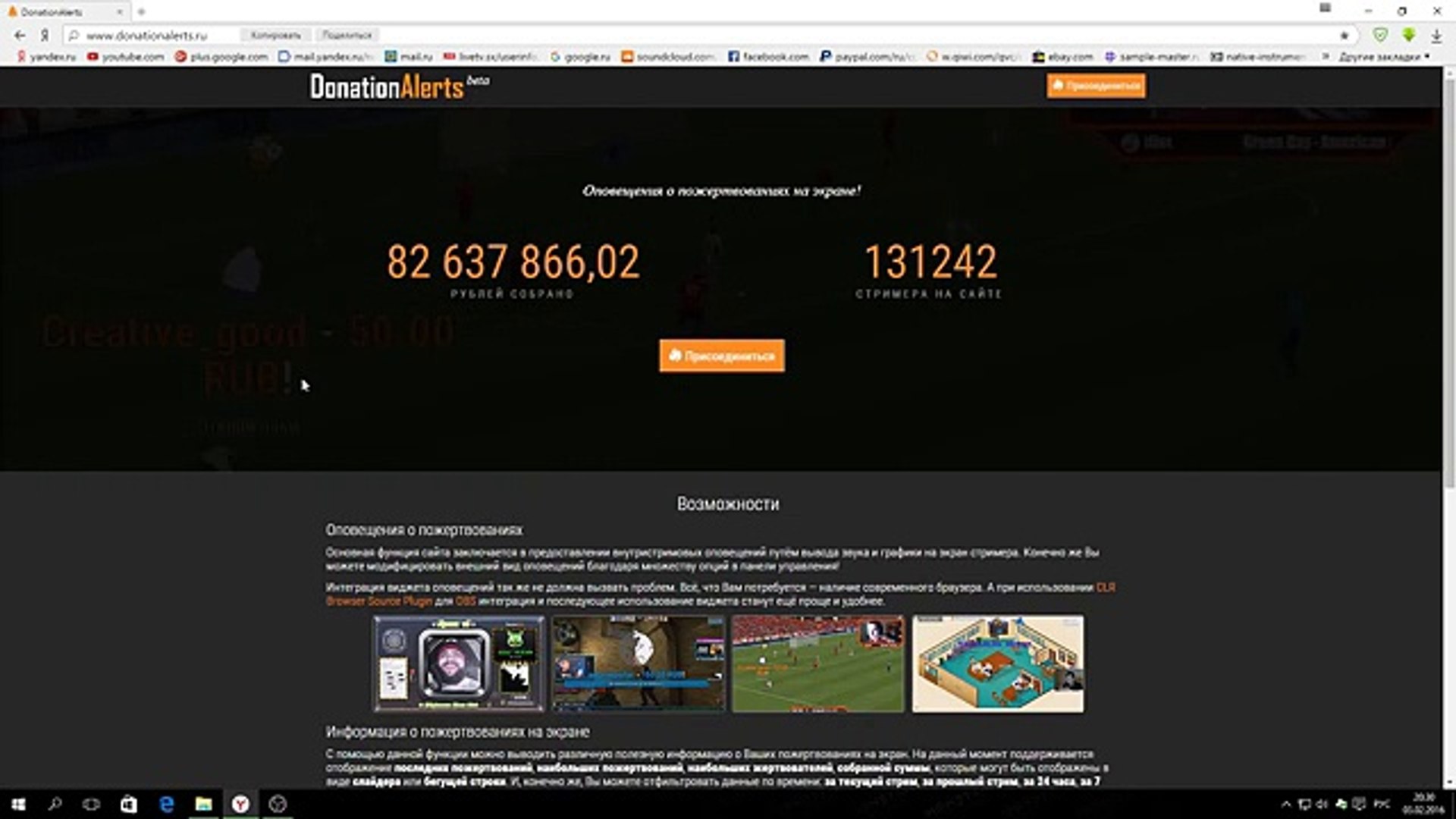Open the OBS taskbar icon
The width and height of the screenshot is (1456, 819).
[278, 804]
